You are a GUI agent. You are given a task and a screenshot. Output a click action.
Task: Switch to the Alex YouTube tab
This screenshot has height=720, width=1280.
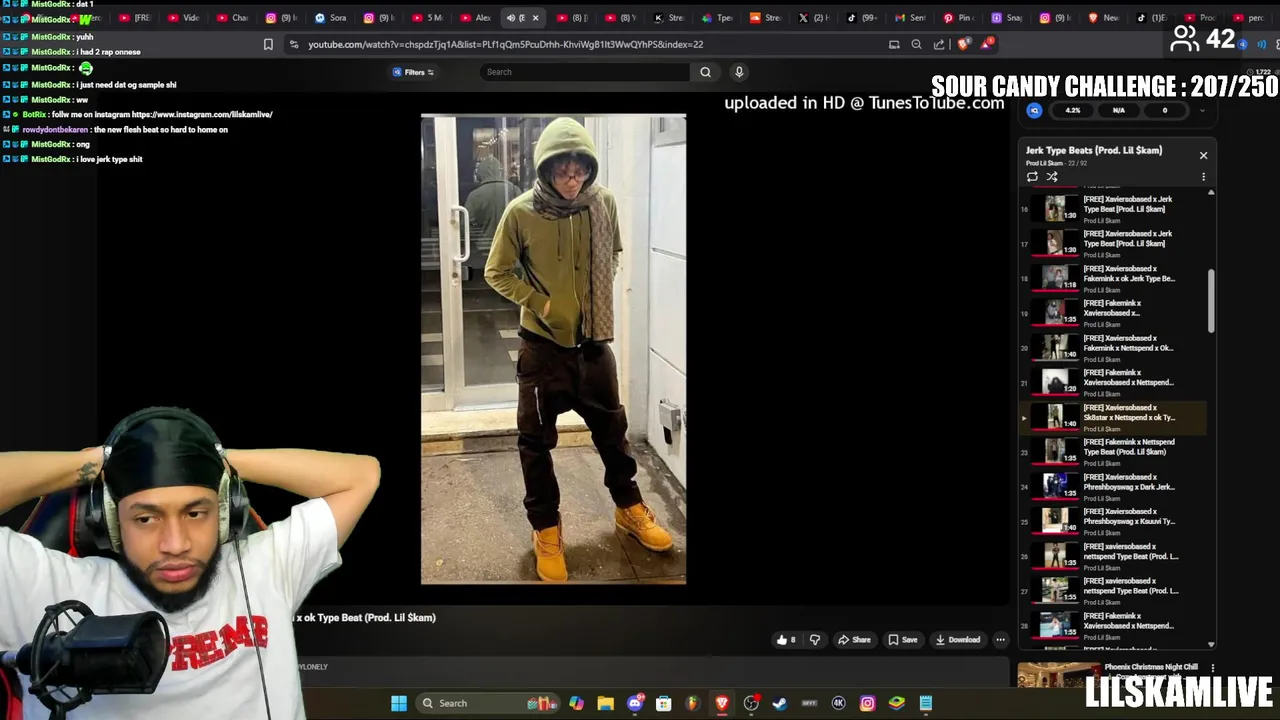pyautogui.click(x=476, y=18)
